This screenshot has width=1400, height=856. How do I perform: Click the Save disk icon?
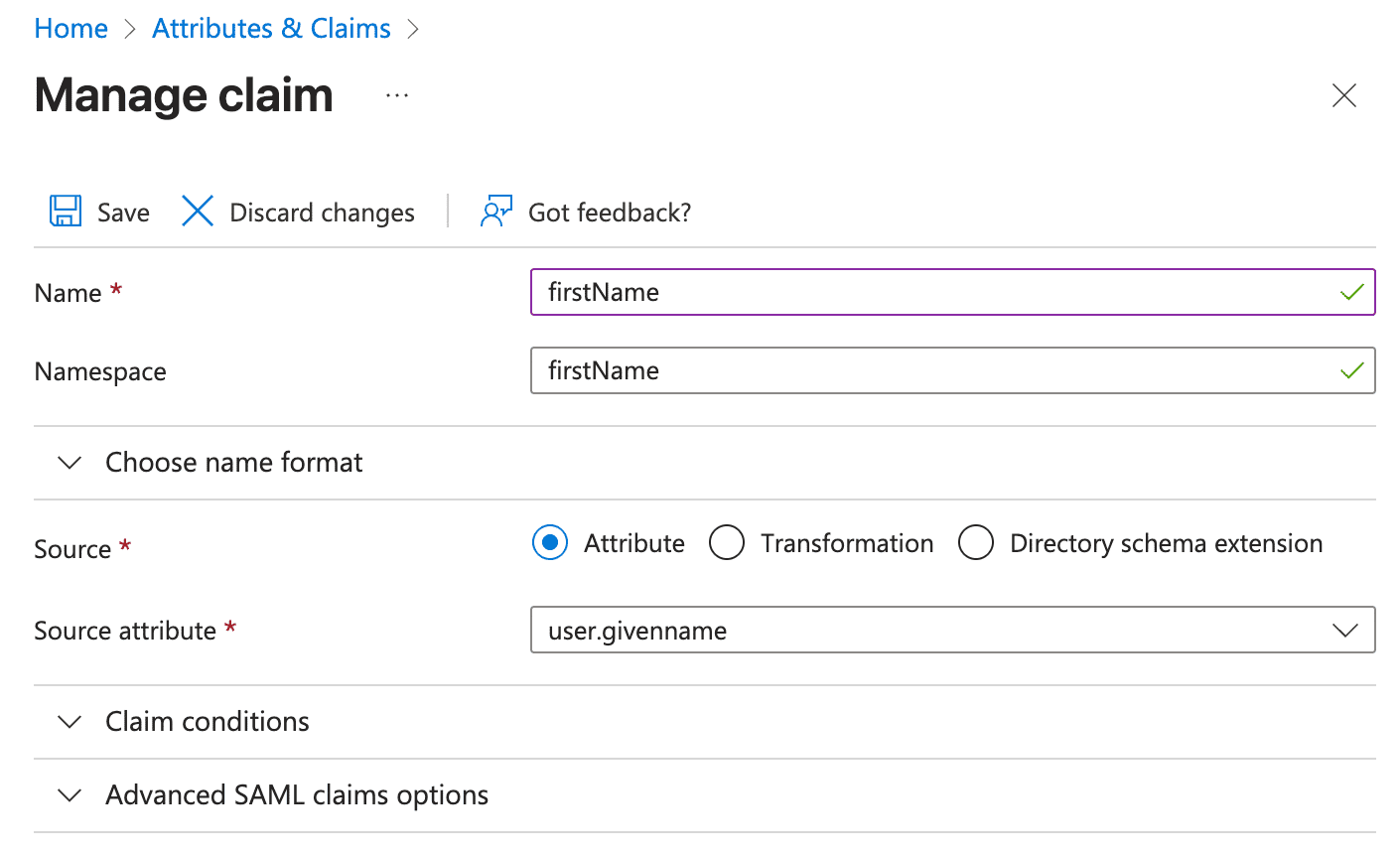click(65, 211)
